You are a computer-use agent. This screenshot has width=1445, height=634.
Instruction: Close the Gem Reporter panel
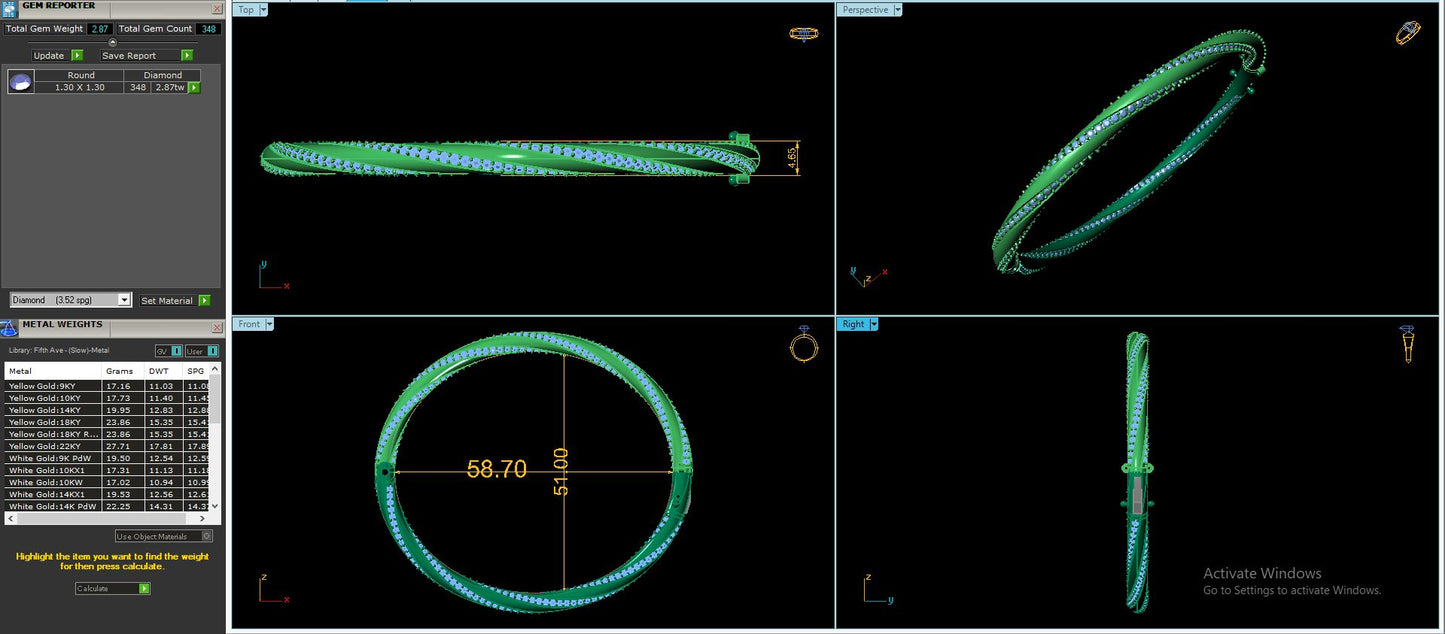click(x=217, y=9)
